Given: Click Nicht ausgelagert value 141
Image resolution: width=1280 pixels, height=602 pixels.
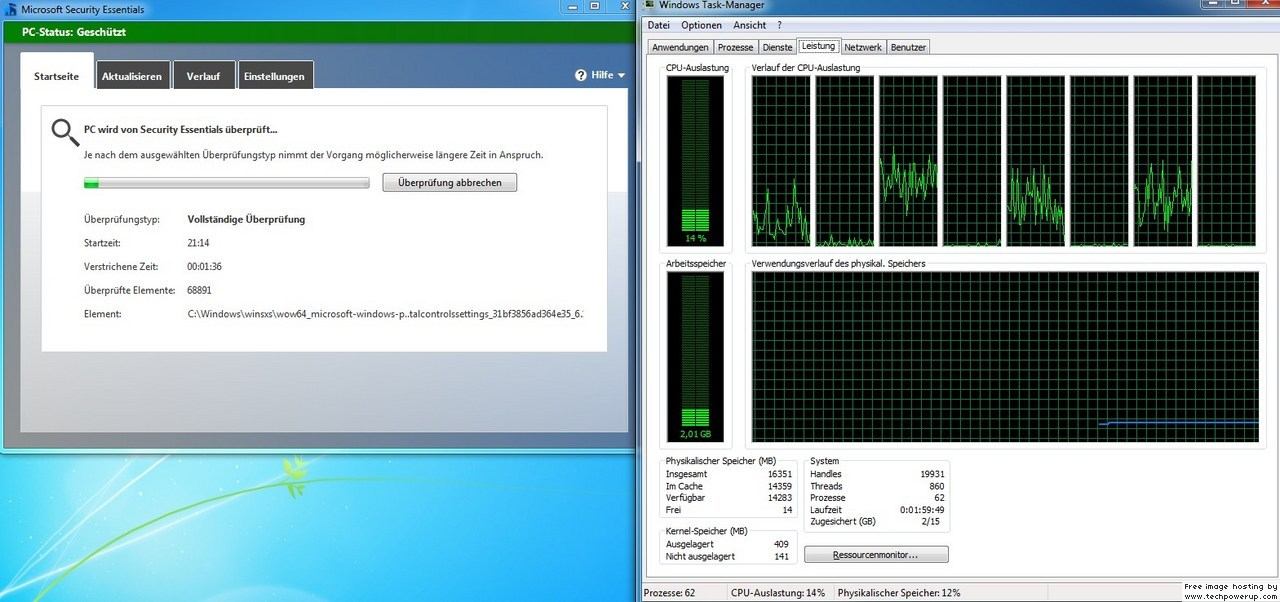Looking at the screenshot, I should tap(782, 557).
